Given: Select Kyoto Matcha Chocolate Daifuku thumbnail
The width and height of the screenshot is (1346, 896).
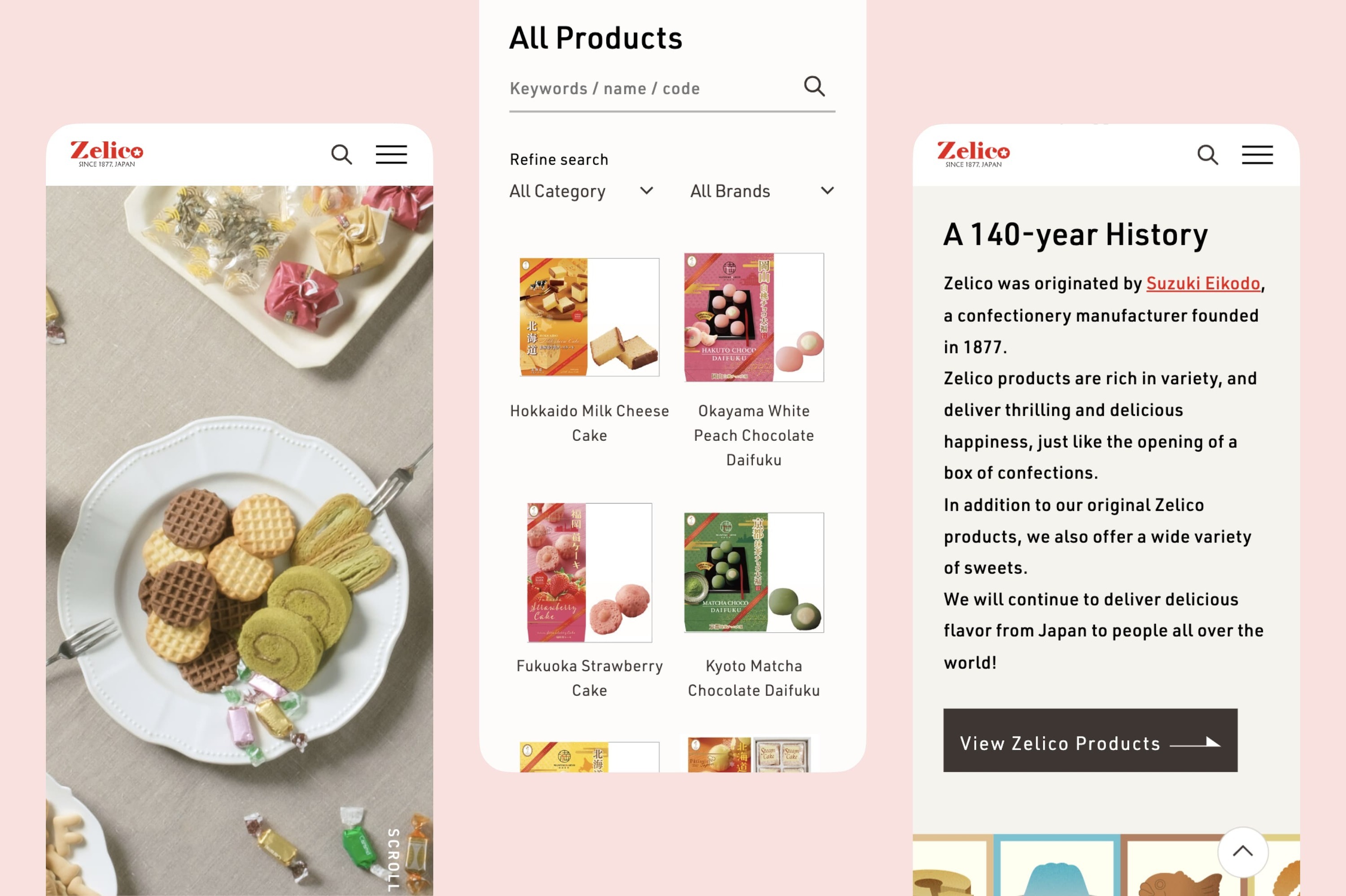Looking at the screenshot, I should (x=753, y=573).
